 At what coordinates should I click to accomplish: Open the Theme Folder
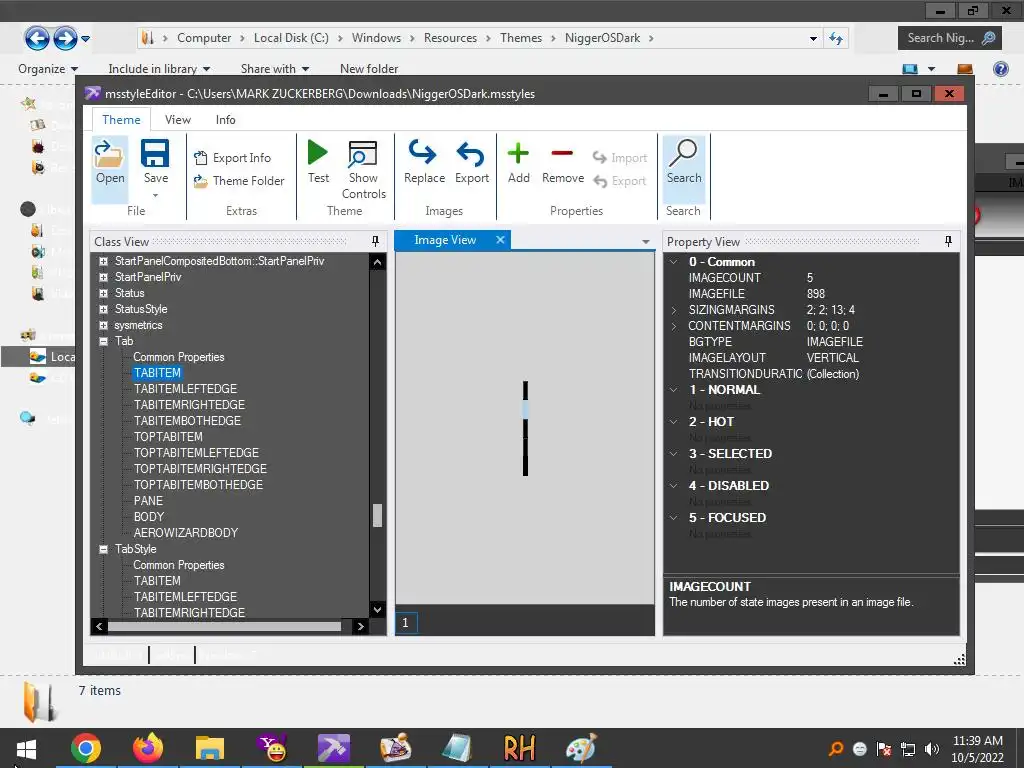(239, 181)
